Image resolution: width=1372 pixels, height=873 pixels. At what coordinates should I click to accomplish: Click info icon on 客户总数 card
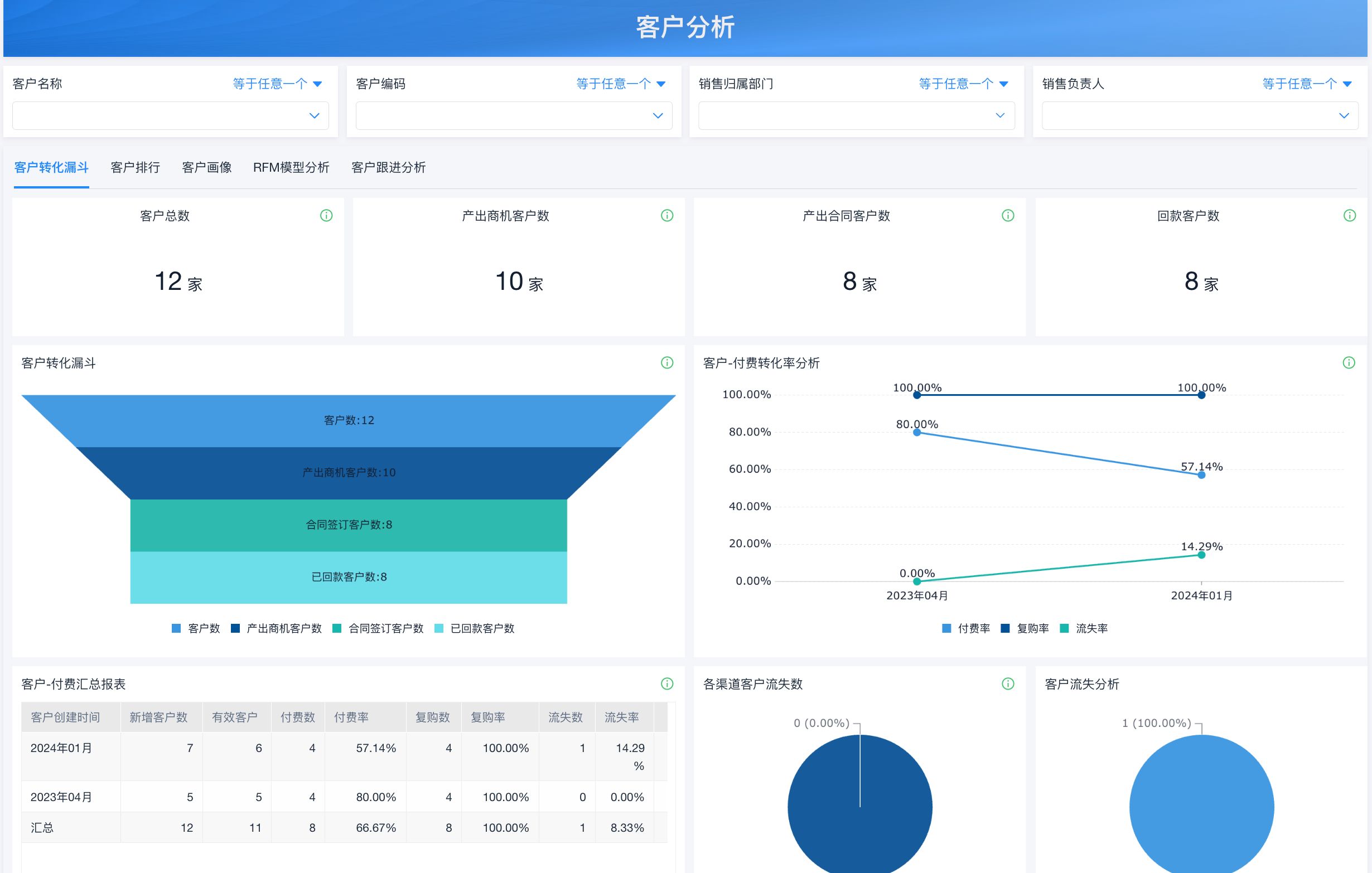[326, 215]
